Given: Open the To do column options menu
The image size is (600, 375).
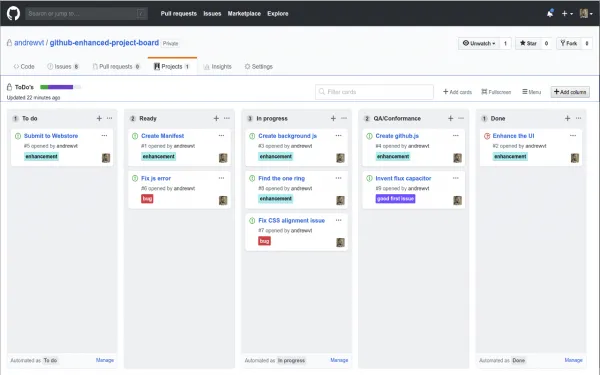Looking at the screenshot, I should coord(110,118).
